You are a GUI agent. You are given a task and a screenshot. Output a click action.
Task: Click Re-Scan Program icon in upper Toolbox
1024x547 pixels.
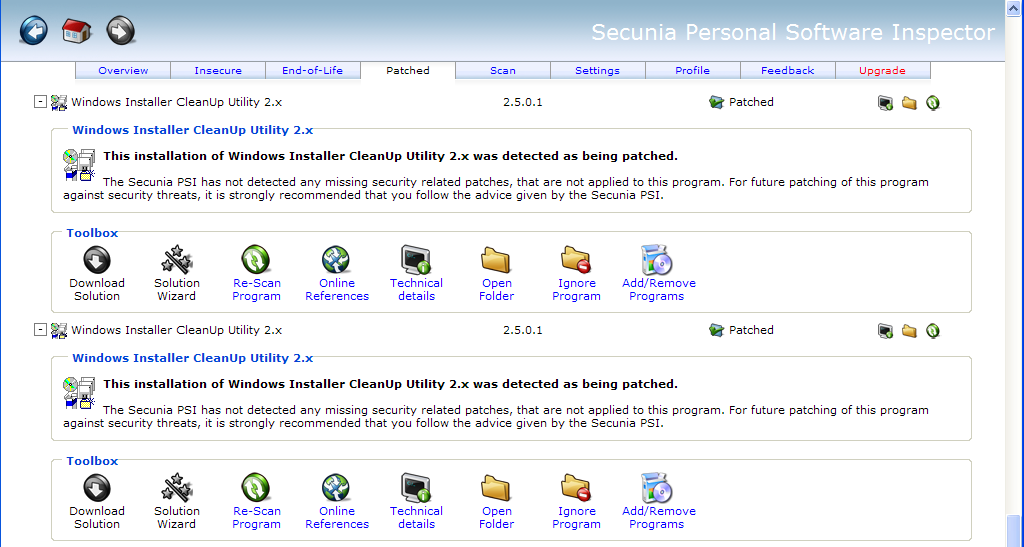256,260
